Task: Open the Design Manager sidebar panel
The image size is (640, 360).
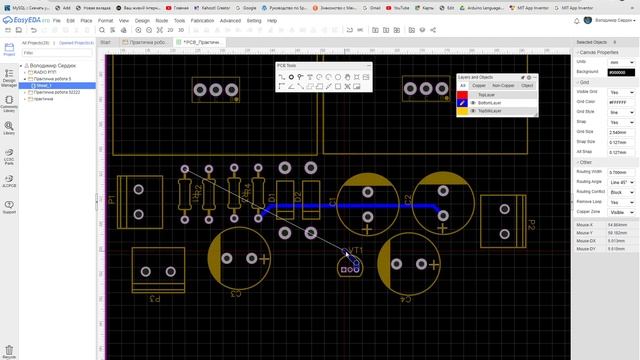Action: tap(9, 78)
